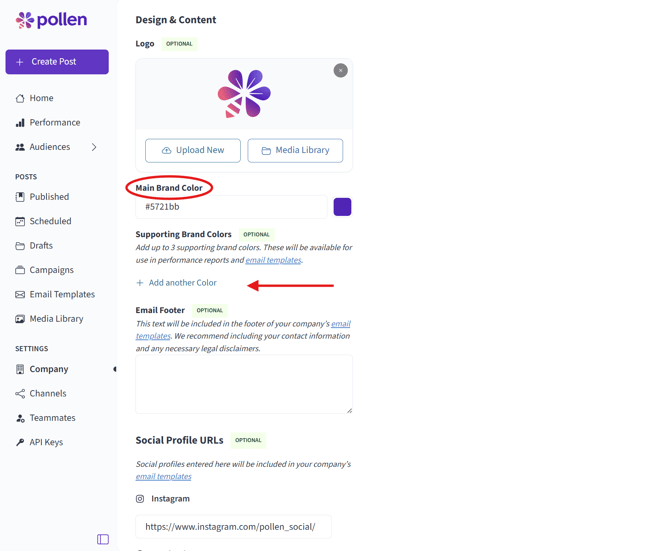
Task: Click the Create Post button
Action: click(57, 62)
